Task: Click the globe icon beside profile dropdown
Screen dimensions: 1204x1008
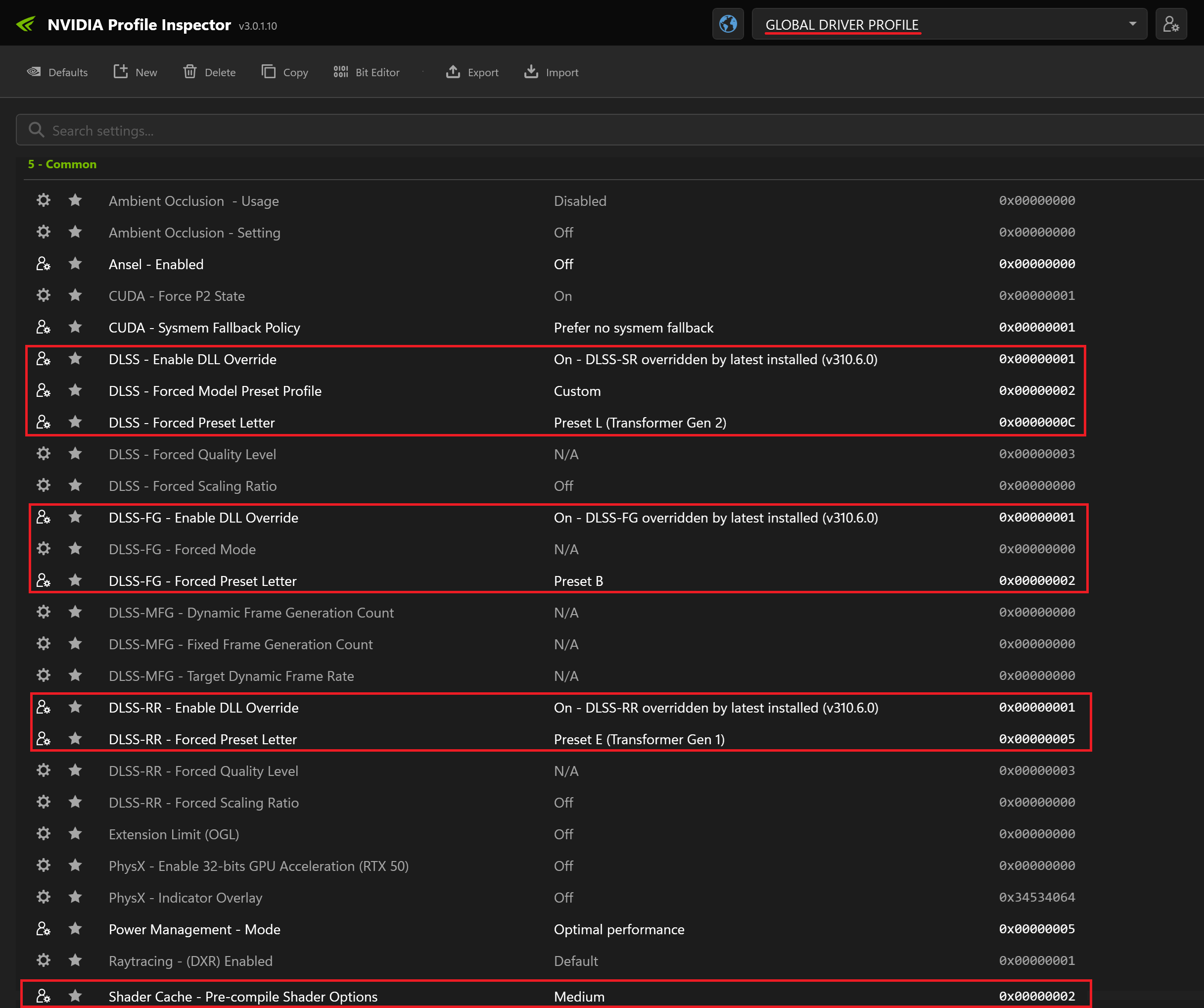Action: coord(728,24)
